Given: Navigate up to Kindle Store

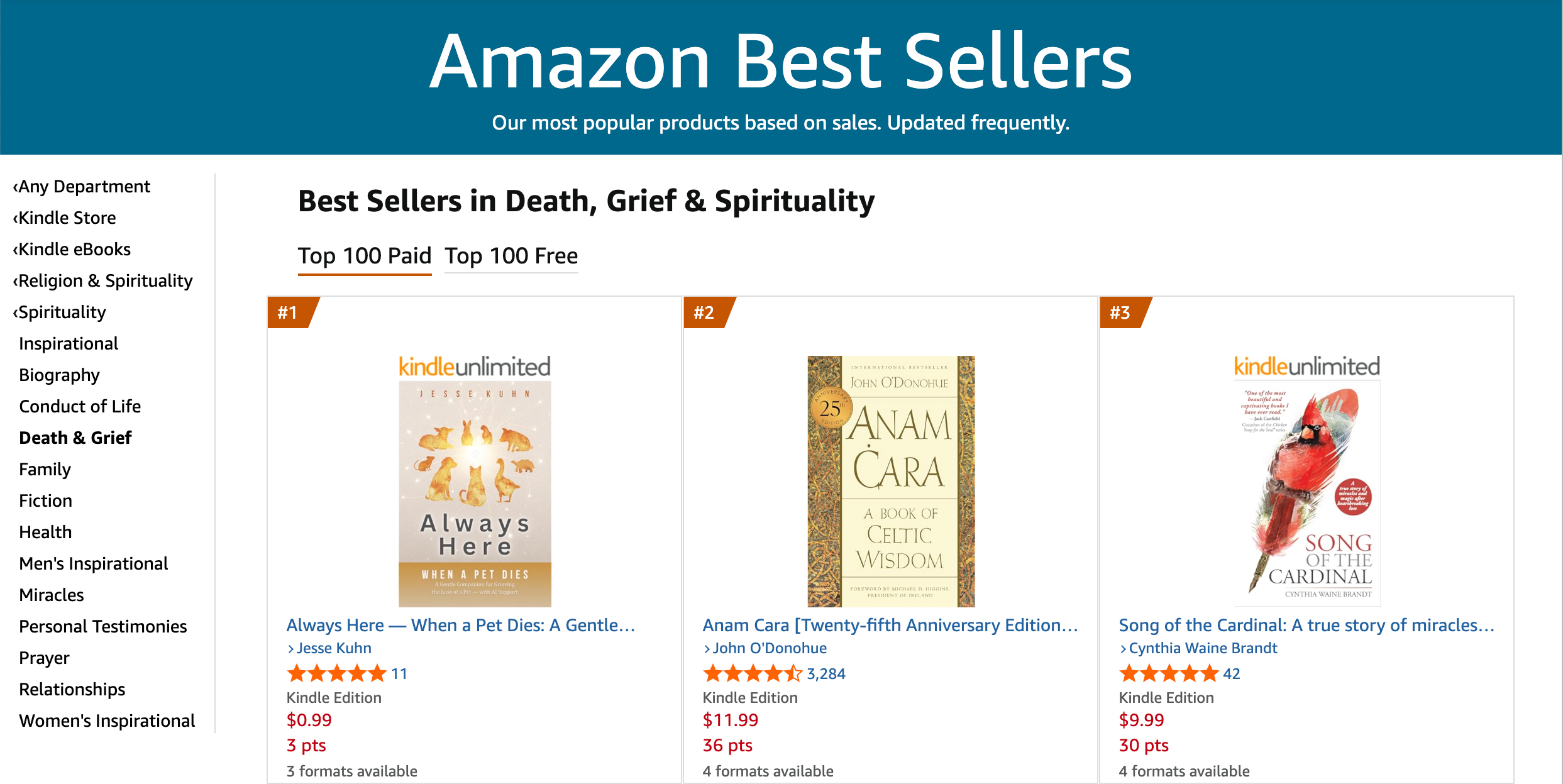Looking at the screenshot, I should point(67,218).
